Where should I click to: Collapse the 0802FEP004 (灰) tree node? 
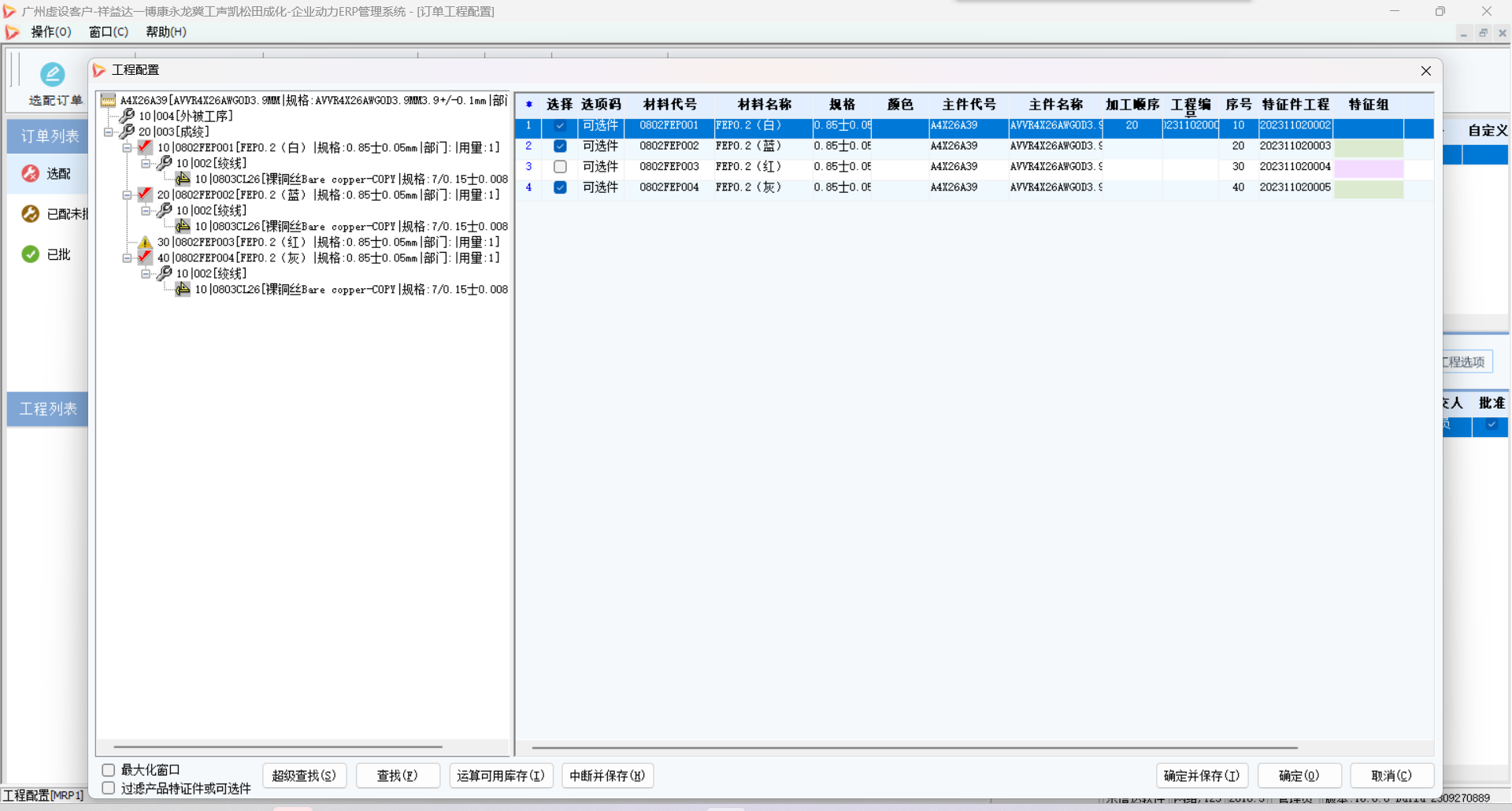tap(127, 258)
